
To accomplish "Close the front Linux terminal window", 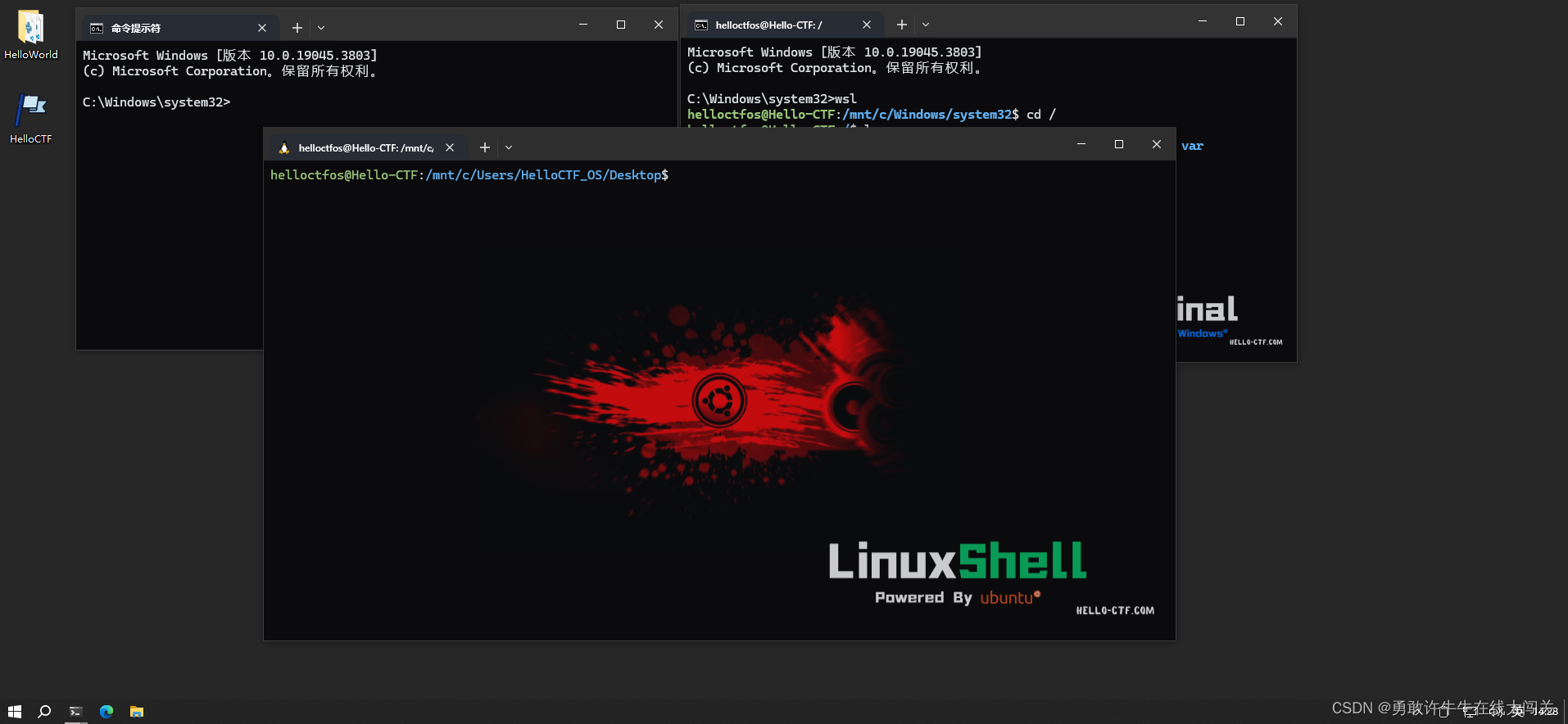I will pos(1157,144).
